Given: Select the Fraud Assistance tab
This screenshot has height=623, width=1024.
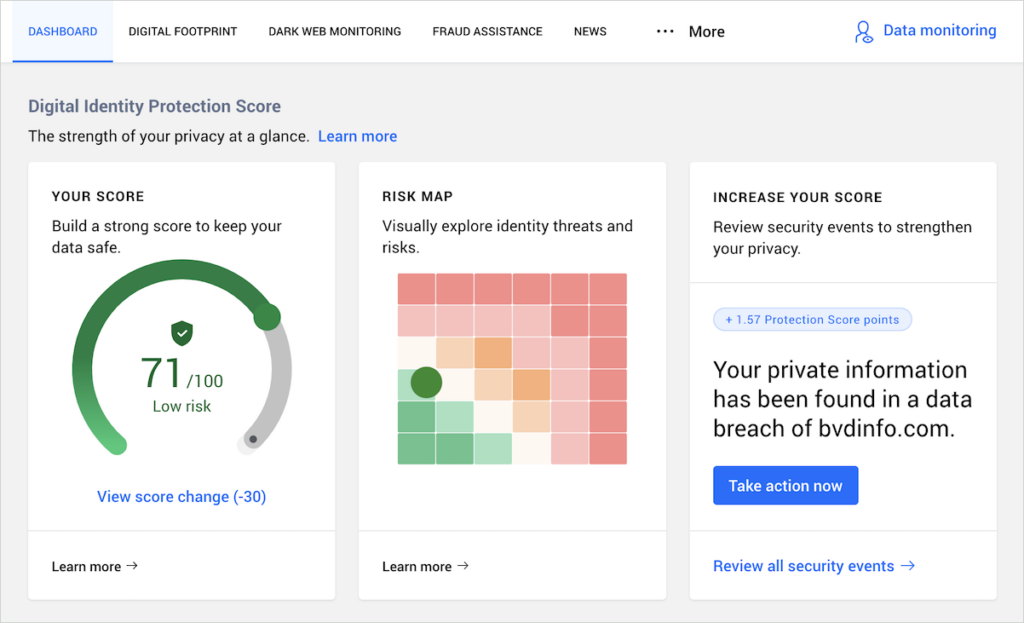Looking at the screenshot, I should click(x=487, y=31).
